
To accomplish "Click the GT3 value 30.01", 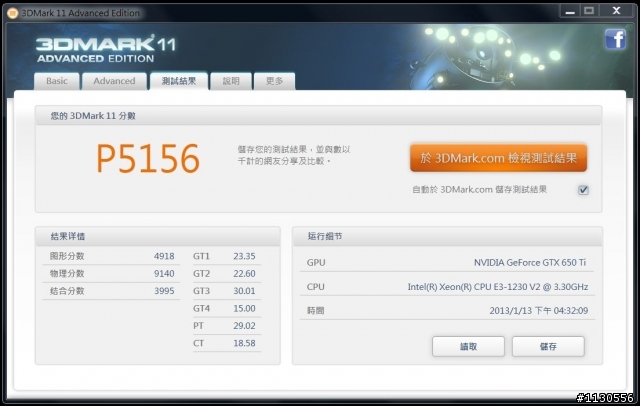I will coord(244,291).
